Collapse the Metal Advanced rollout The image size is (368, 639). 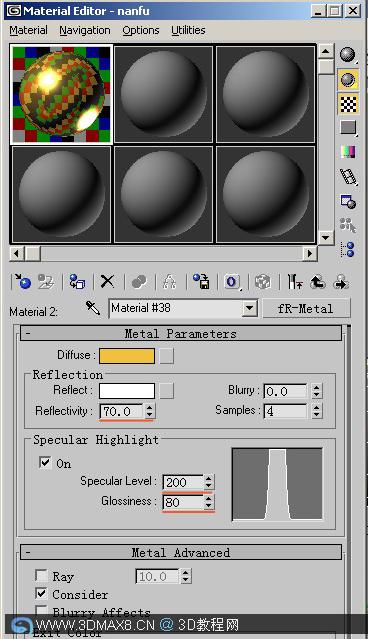pos(181,553)
